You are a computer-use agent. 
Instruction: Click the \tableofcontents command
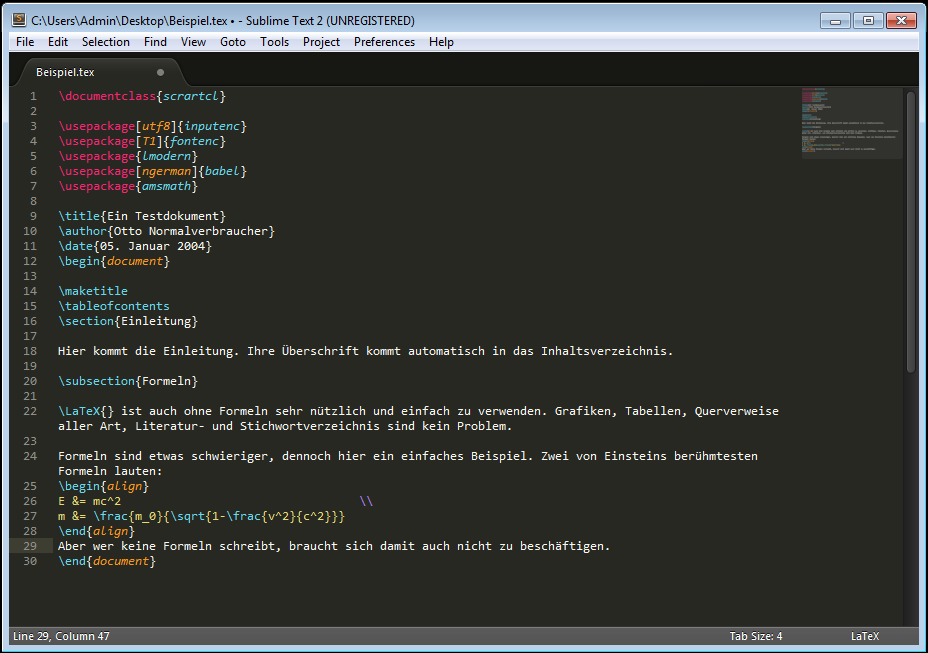click(x=114, y=306)
